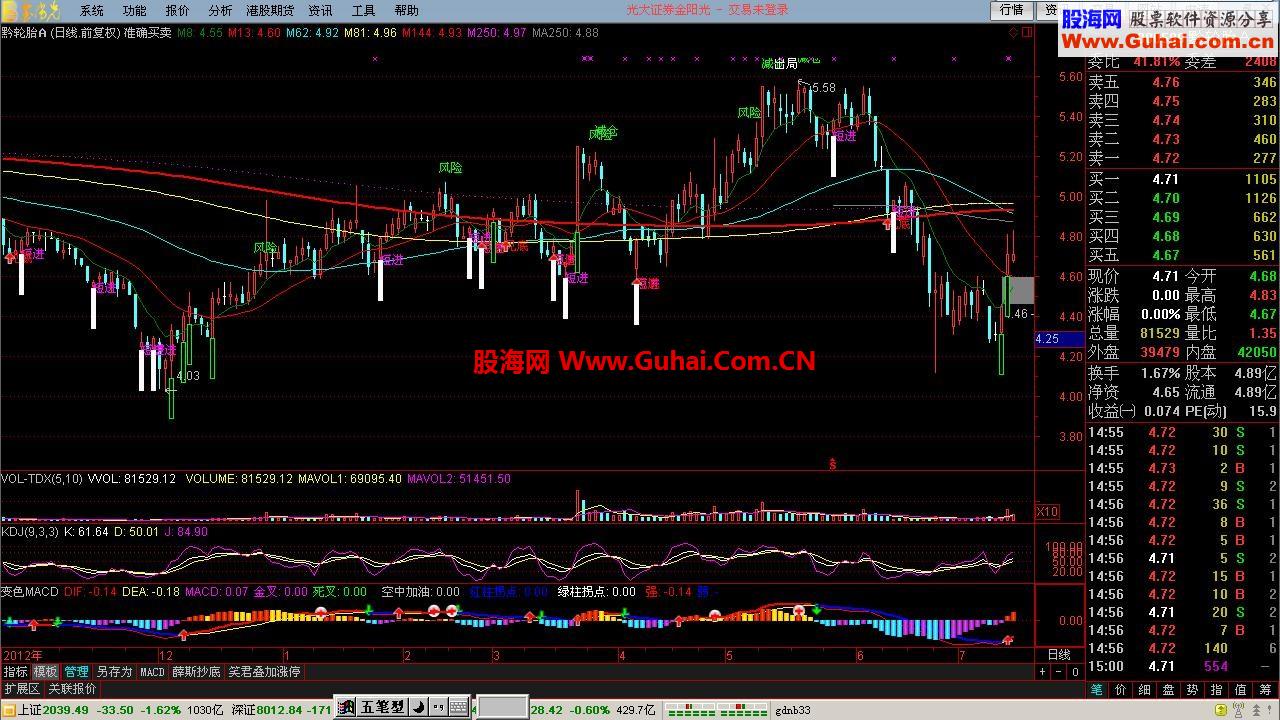The image size is (1280, 720).
Task: Click the 买五 price 4.67
Action: click(1166, 256)
